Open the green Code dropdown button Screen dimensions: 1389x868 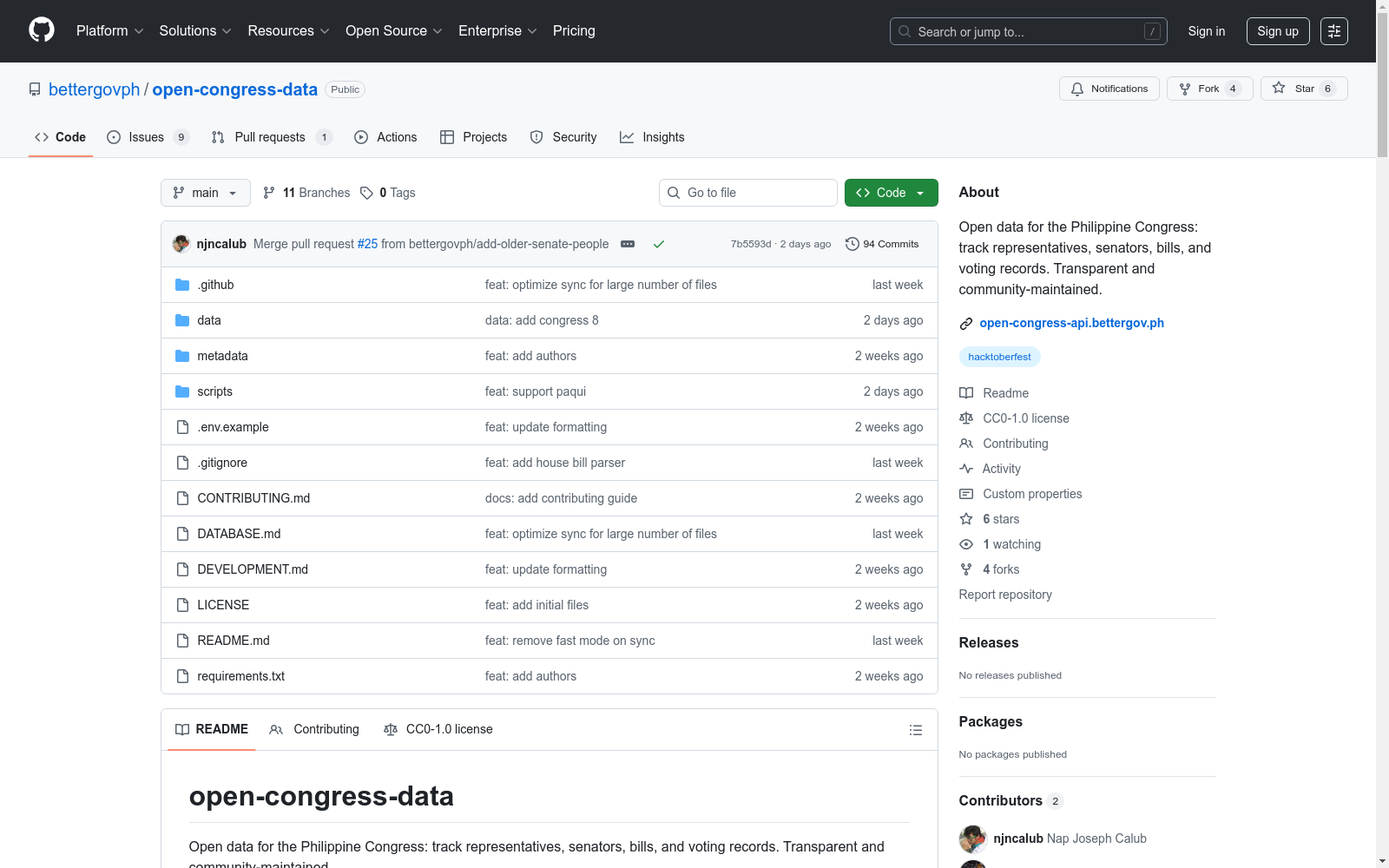(892, 193)
